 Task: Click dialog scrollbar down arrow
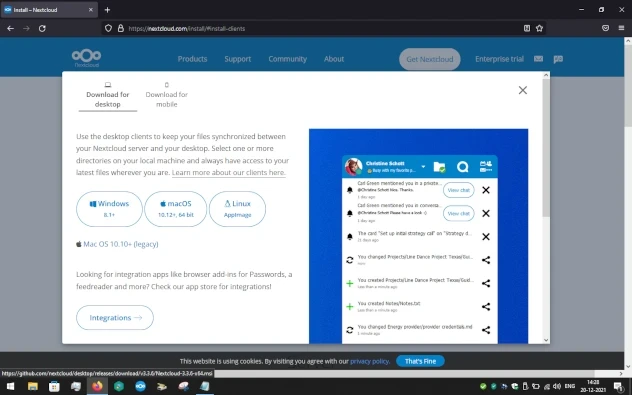pos(546,340)
